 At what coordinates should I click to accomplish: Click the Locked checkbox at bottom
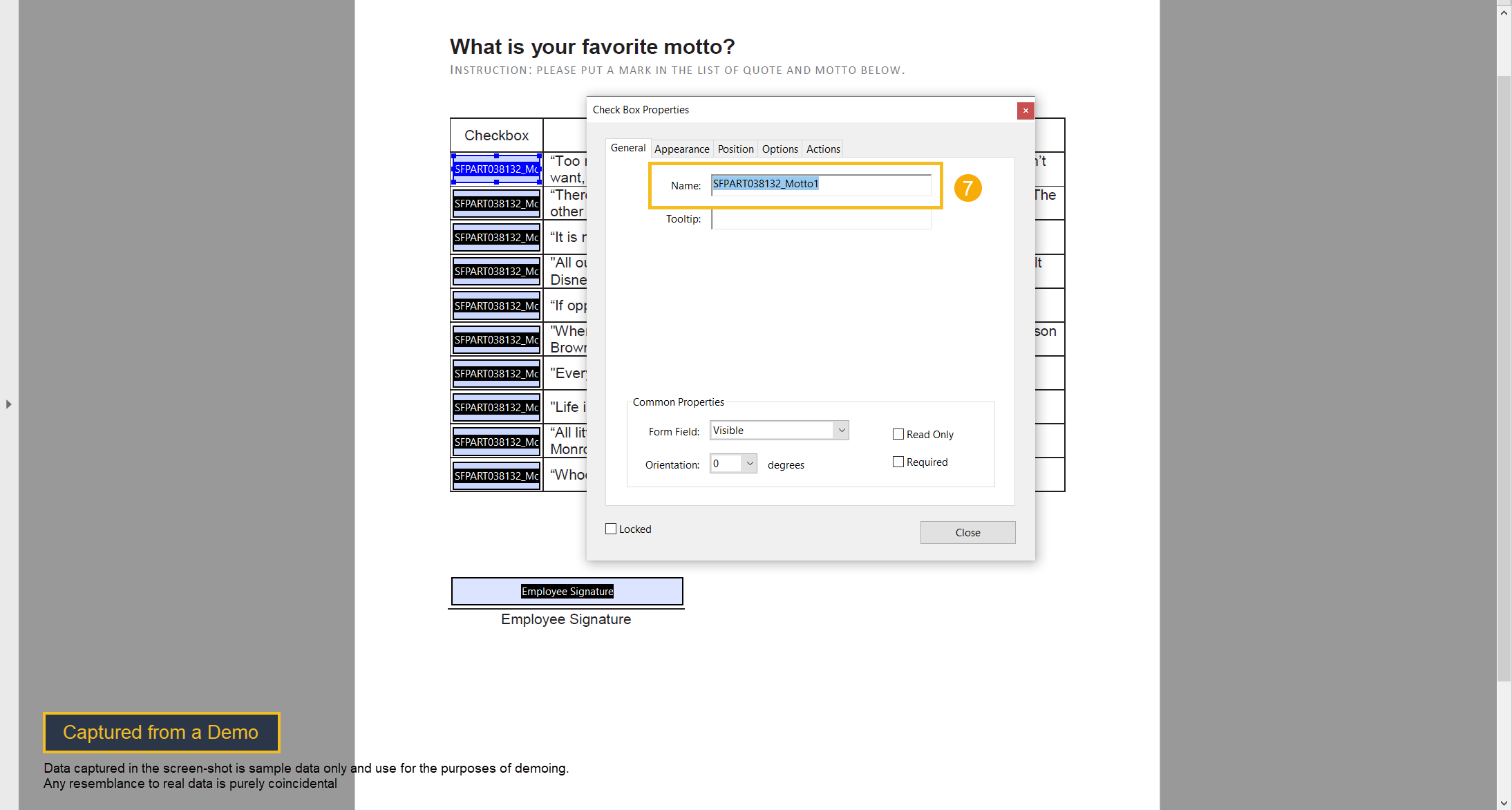pyautogui.click(x=610, y=529)
